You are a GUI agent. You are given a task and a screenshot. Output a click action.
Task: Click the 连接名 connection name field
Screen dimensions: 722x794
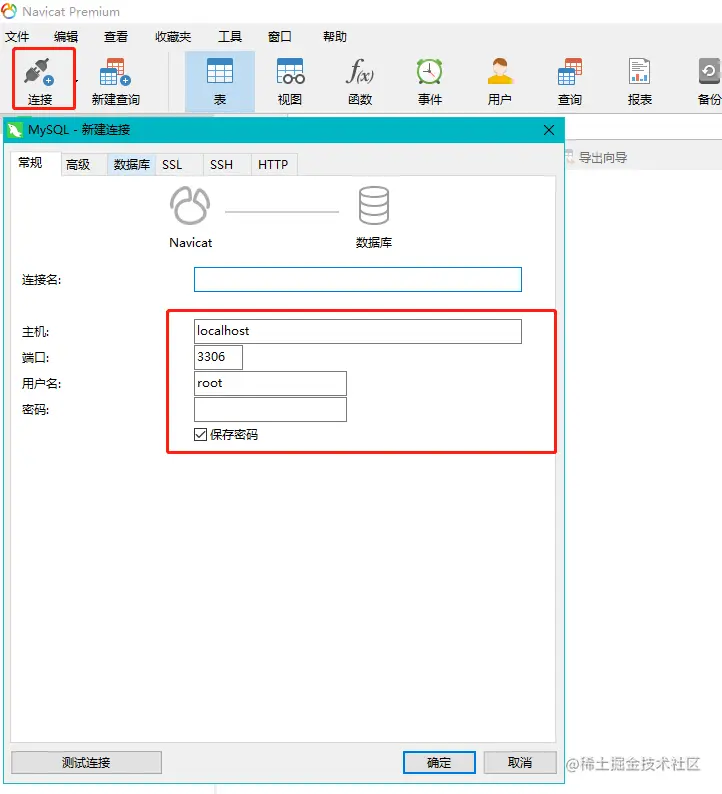(x=357, y=280)
